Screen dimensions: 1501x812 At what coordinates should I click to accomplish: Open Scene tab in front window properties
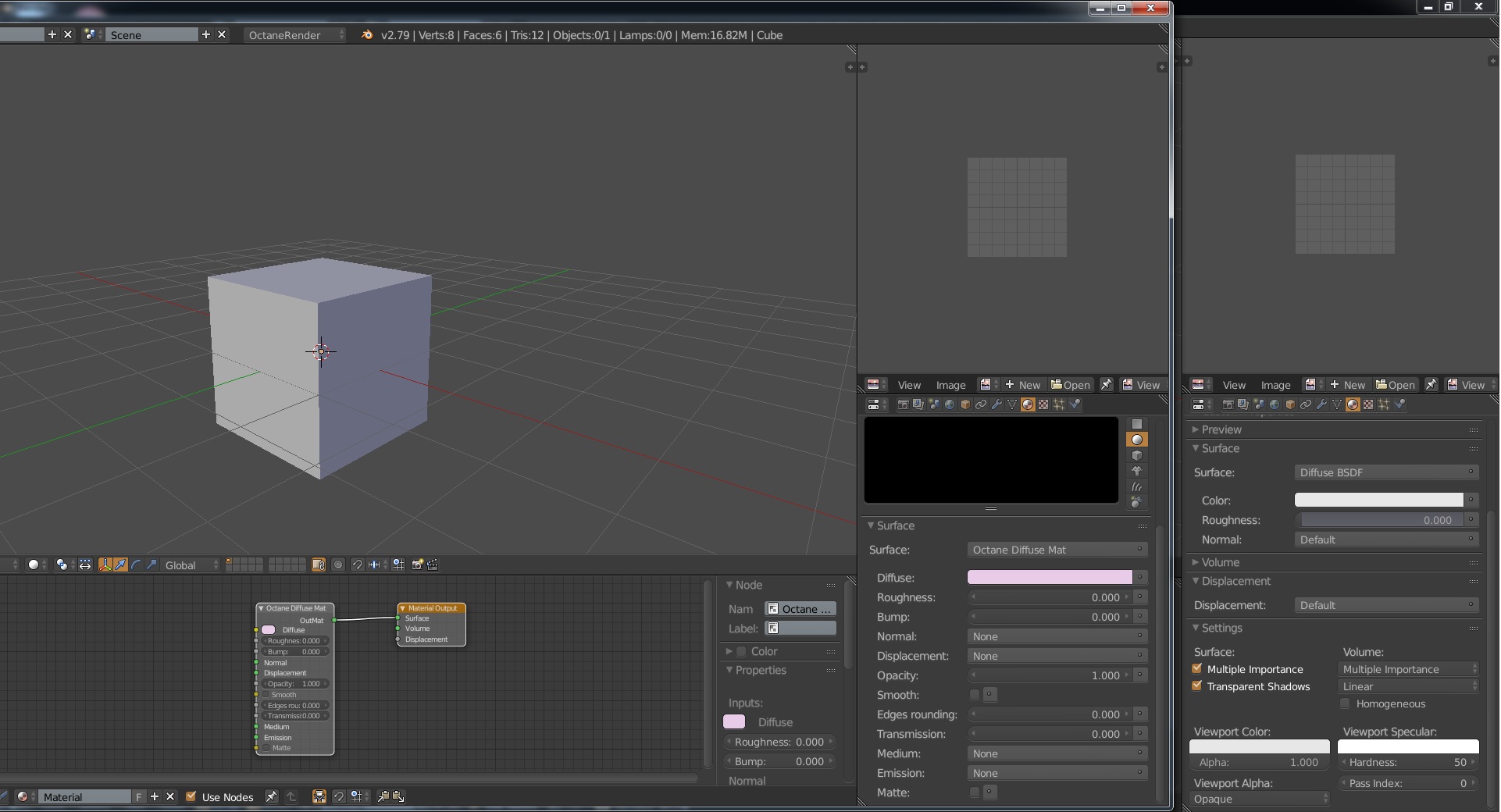click(x=934, y=404)
